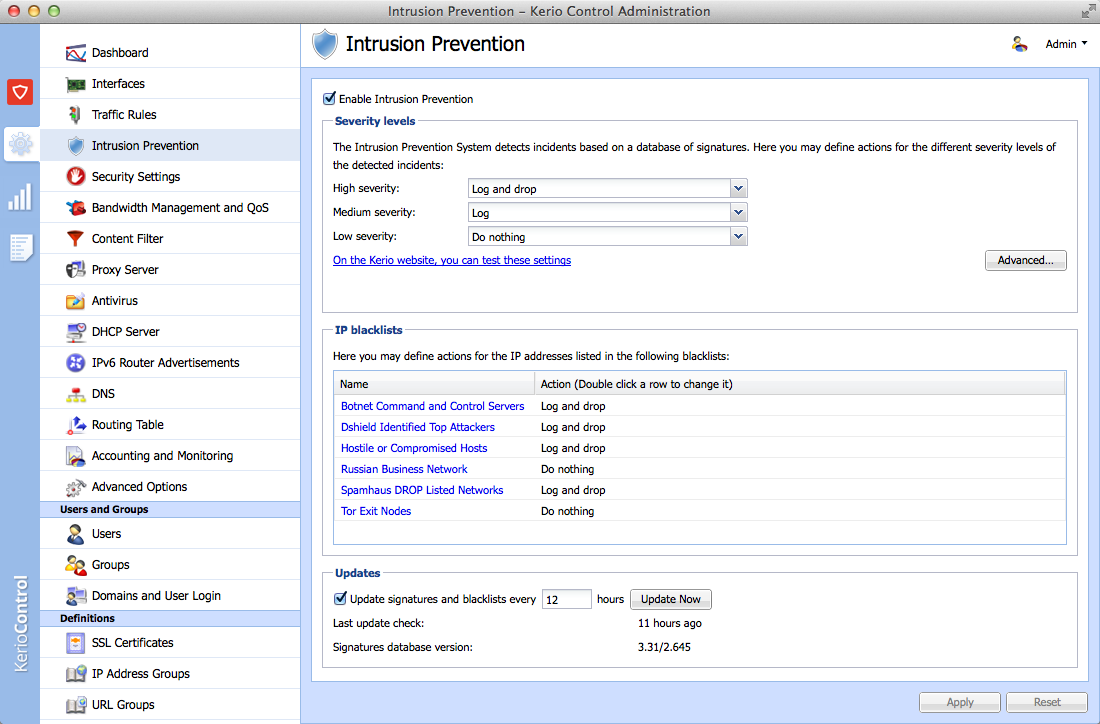Screen dimensions: 1100x724
Task: Open the Kerio website test settings link
Action: 452,260
